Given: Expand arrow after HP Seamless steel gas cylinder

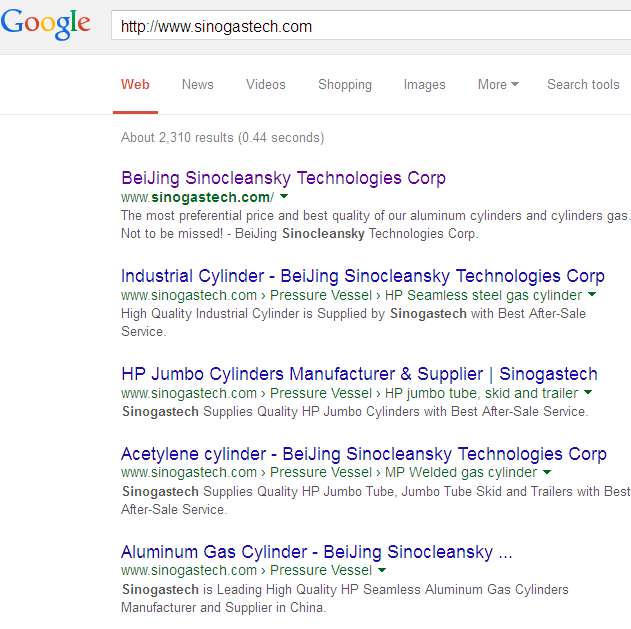Looking at the screenshot, I should tap(592, 294).
